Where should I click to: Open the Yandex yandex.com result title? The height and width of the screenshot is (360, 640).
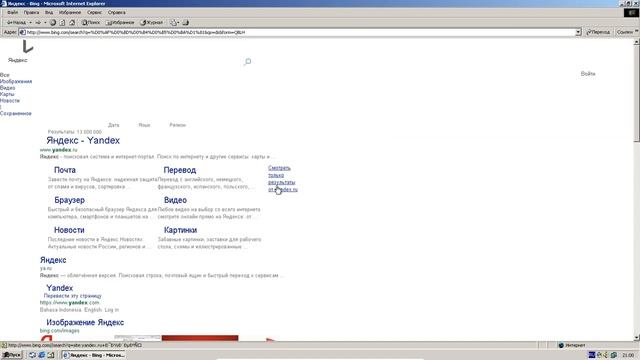point(60,288)
